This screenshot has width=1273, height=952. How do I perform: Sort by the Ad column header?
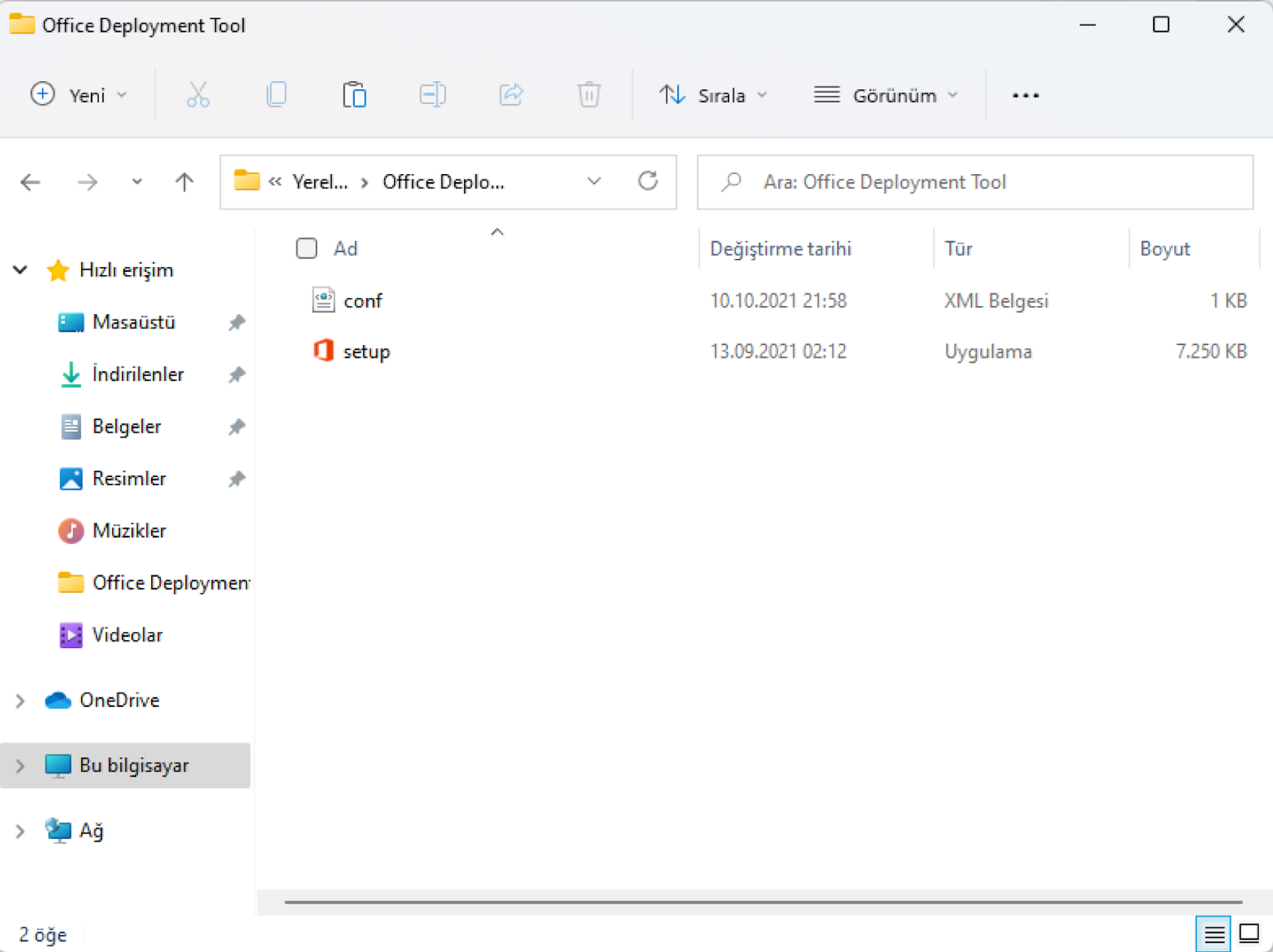(x=345, y=248)
